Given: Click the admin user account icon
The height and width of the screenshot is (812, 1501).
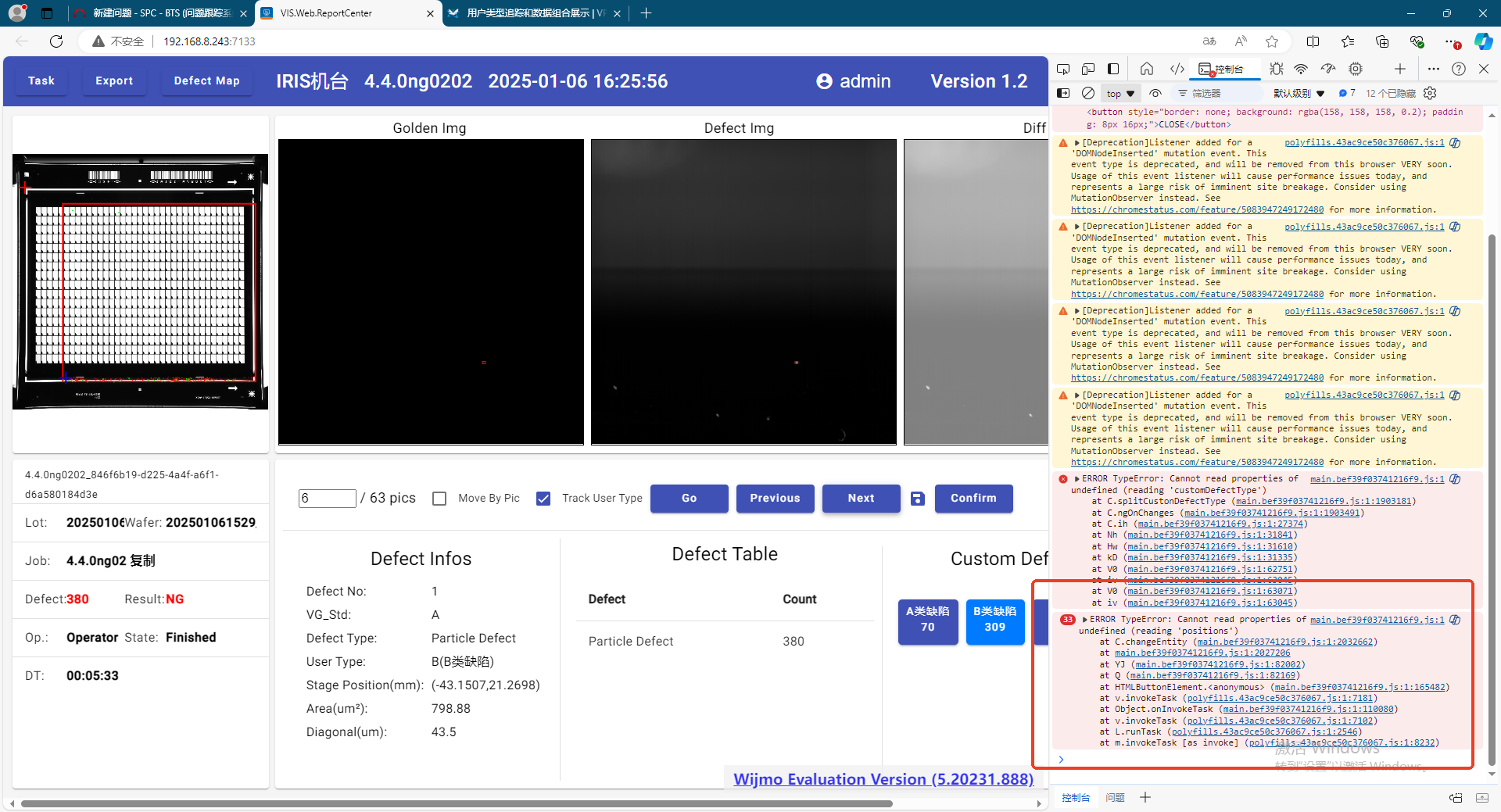Looking at the screenshot, I should point(824,81).
